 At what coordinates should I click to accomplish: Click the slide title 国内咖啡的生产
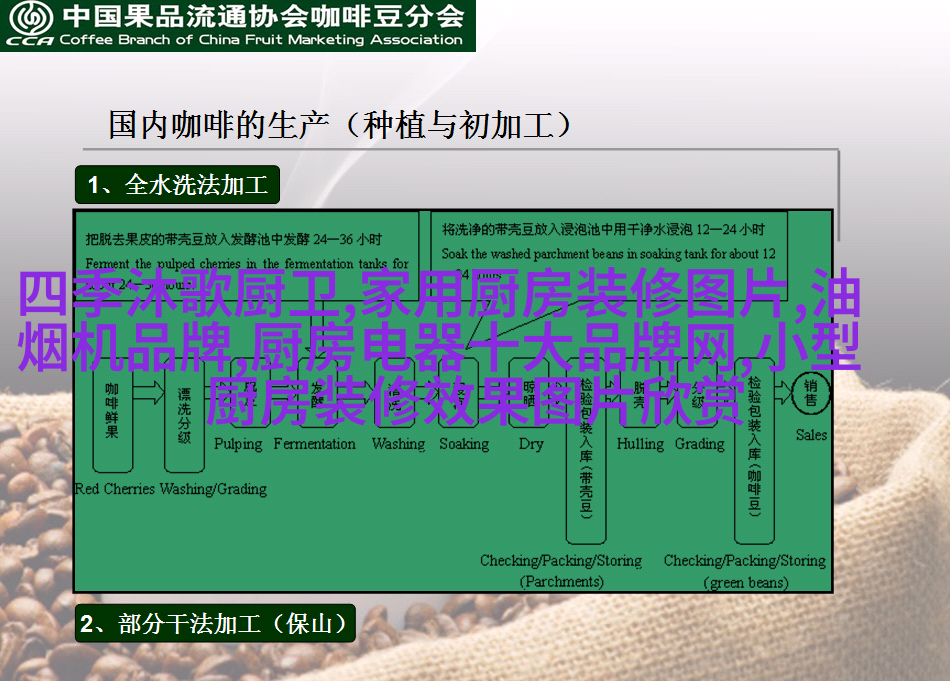pyautogui.click(x=340, y=126)
